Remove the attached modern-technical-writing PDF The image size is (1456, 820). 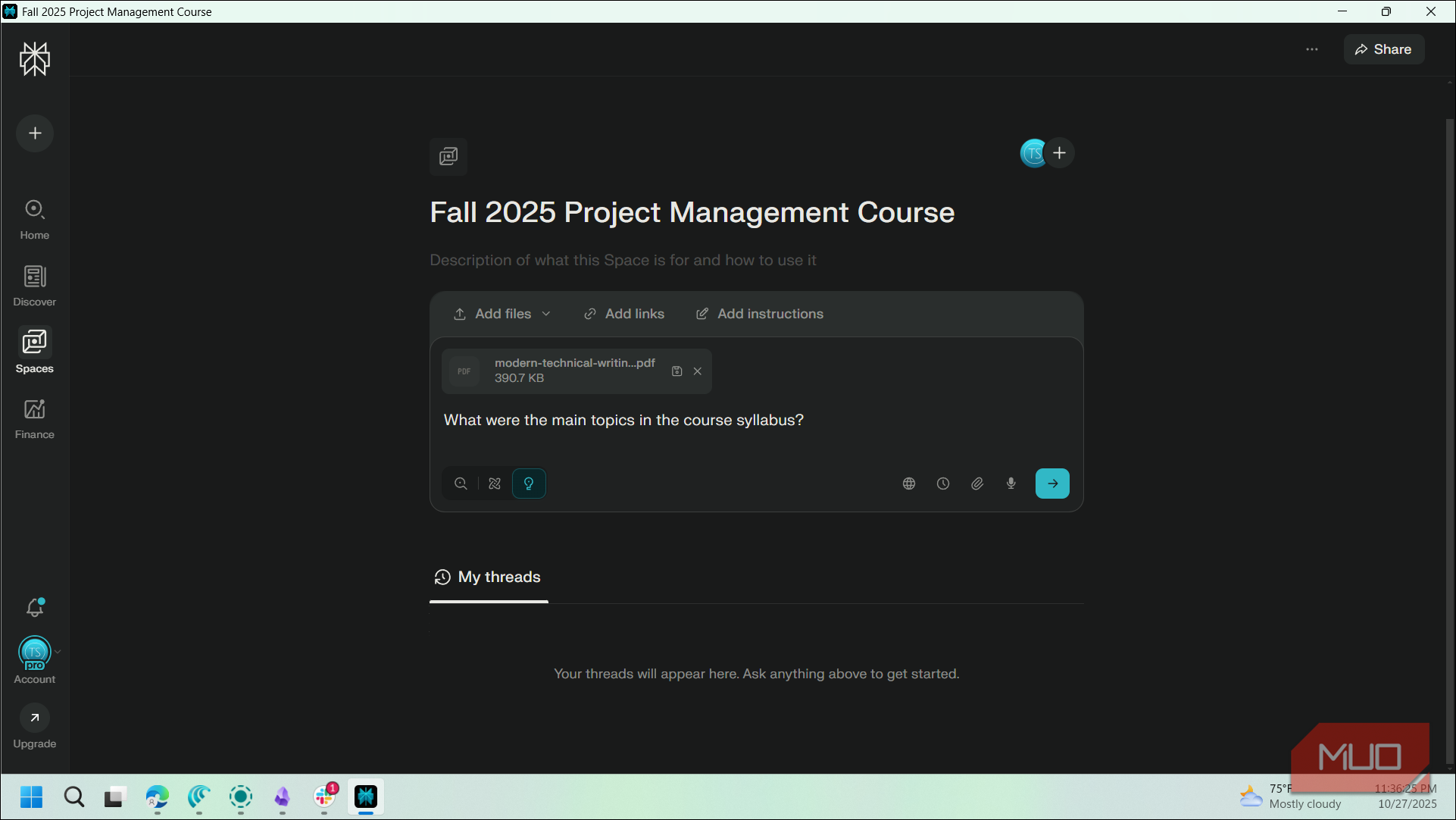(698, 371)
